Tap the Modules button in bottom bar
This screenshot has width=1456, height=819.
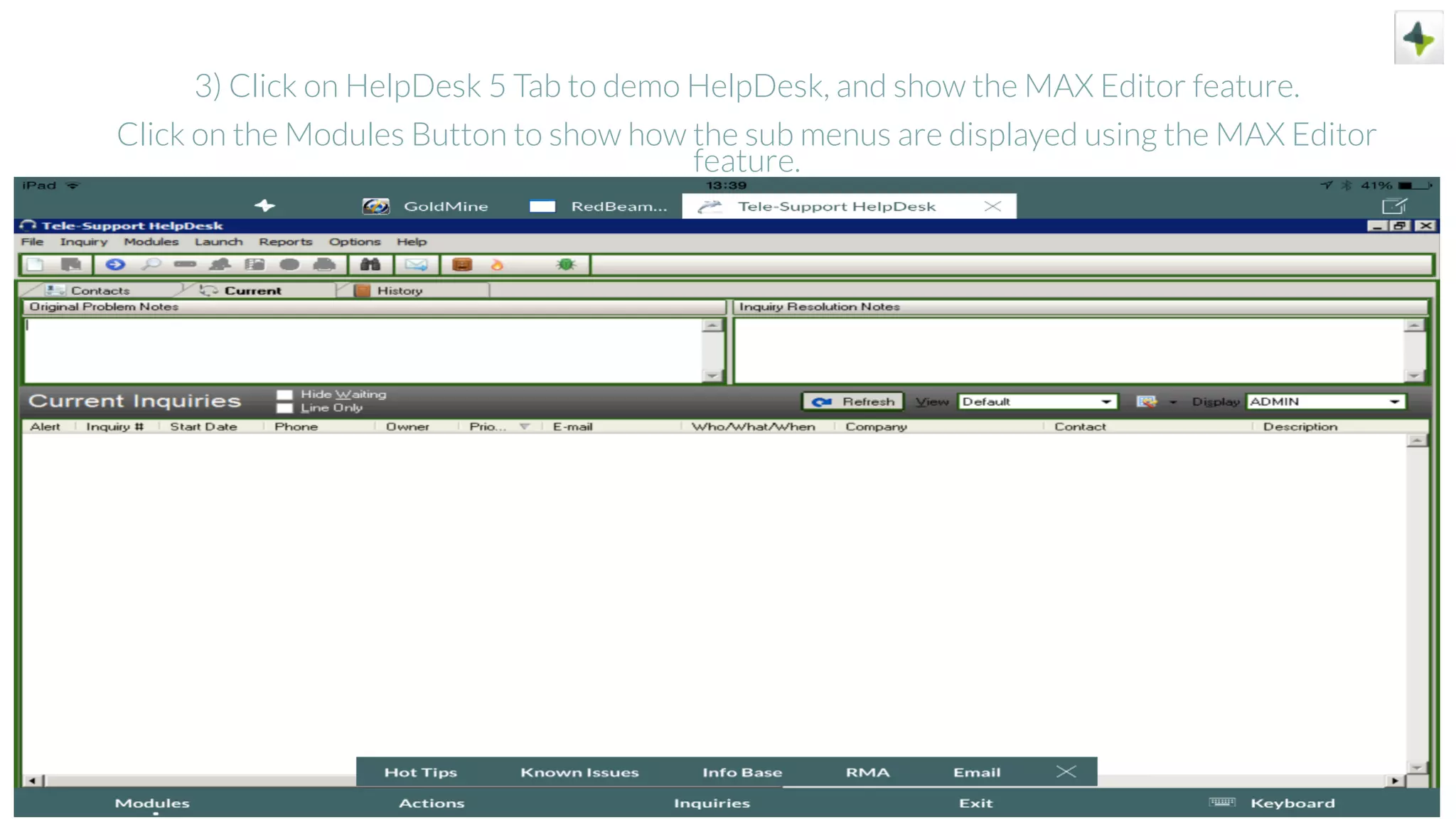pos(152,803)
